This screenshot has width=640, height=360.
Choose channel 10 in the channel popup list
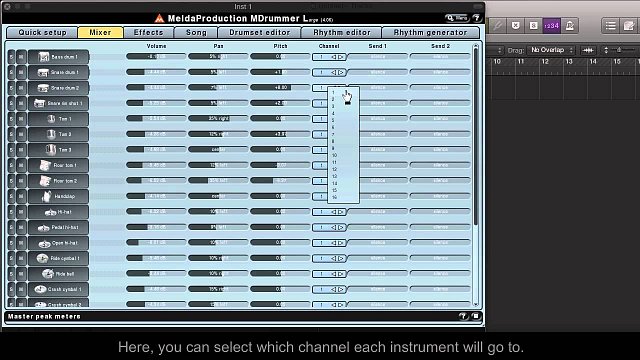pyautogui.click(x=343, y=156)
